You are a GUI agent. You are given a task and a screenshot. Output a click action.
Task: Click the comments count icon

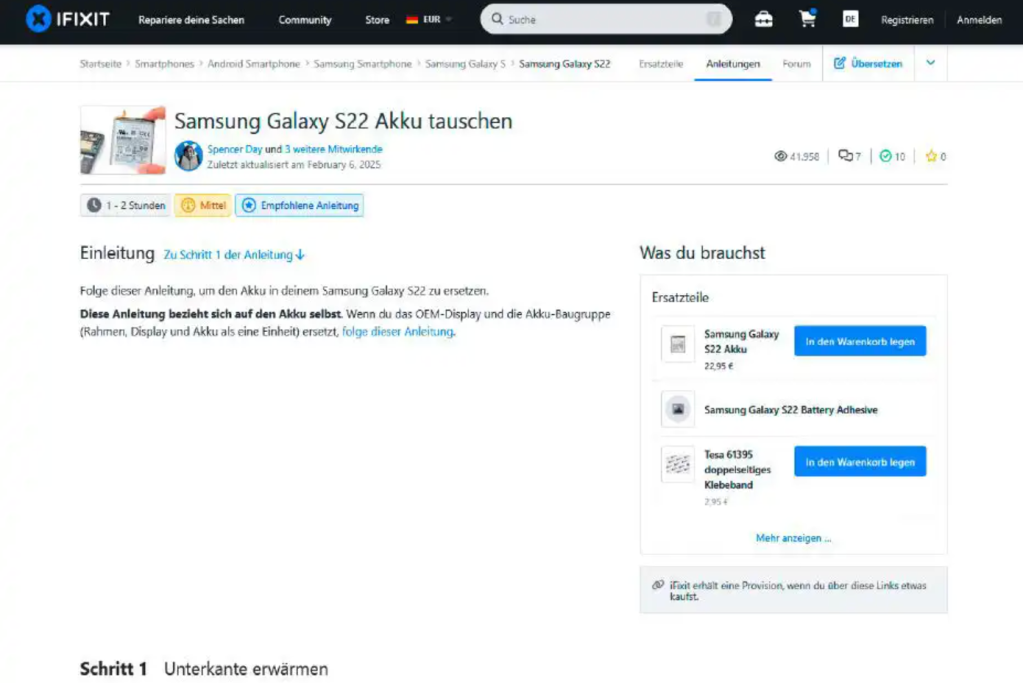click(x=845, y=156)
